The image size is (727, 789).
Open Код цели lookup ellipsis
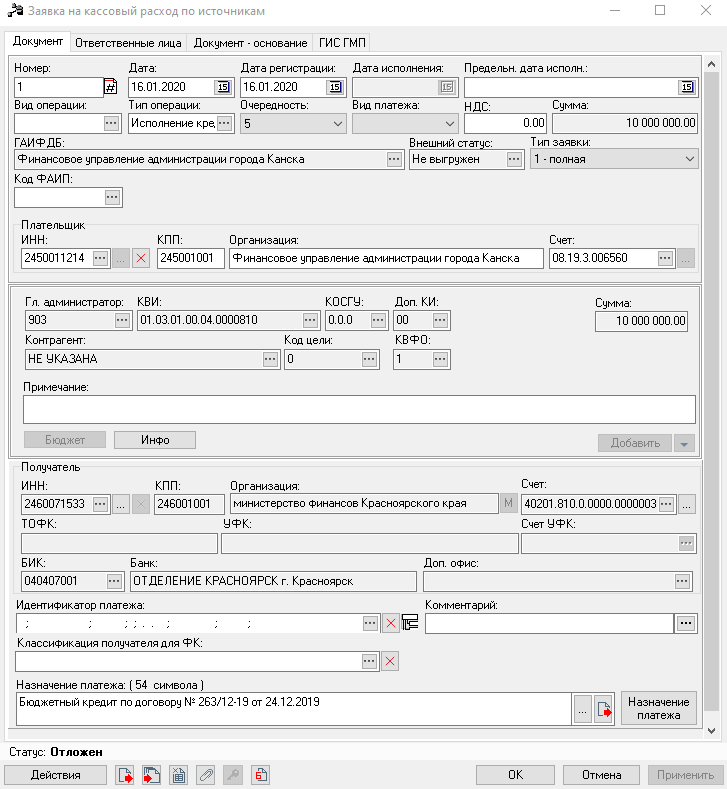(x=369, y=359)
